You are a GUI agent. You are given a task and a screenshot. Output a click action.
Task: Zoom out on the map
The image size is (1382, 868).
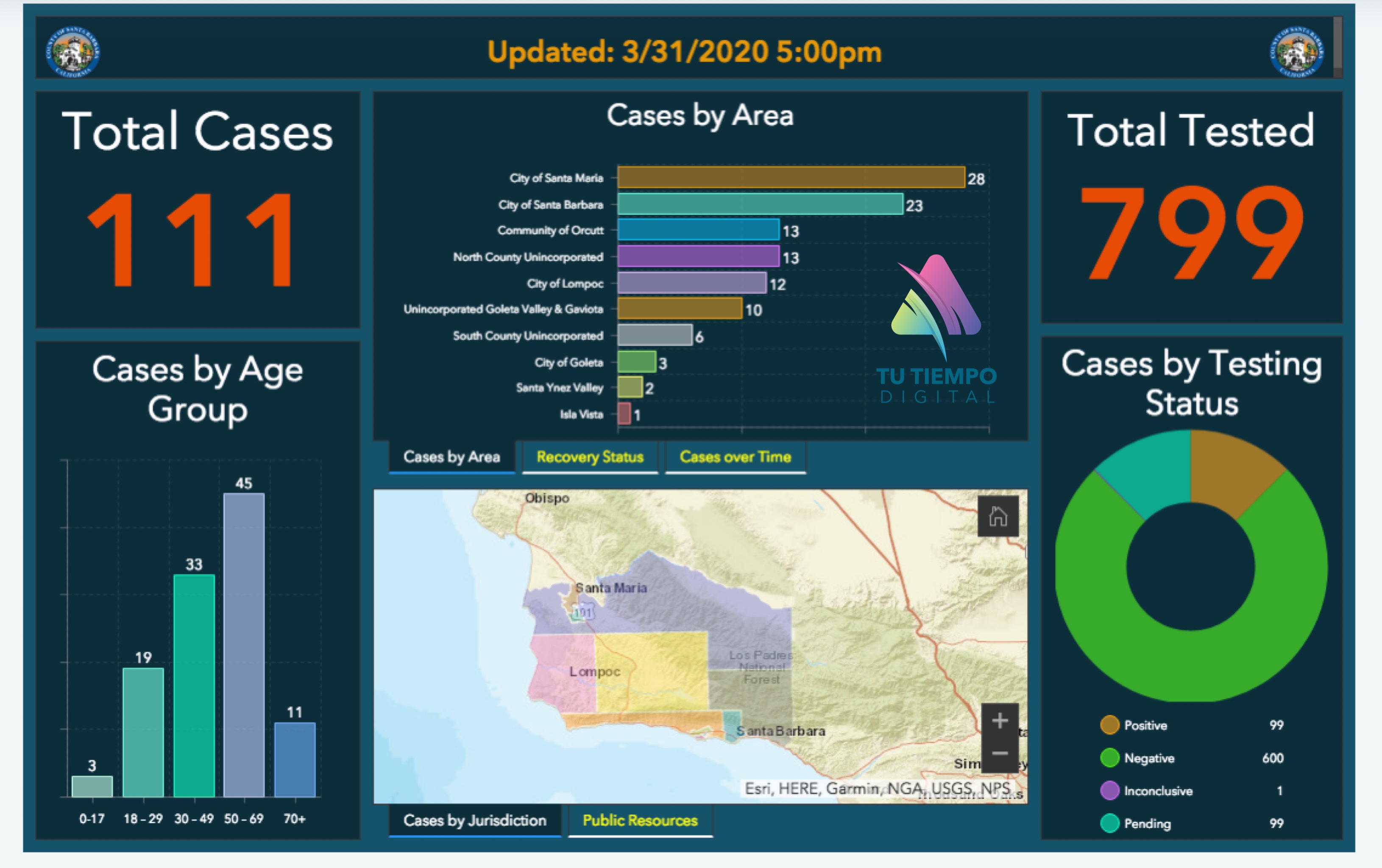pos(999,753)
